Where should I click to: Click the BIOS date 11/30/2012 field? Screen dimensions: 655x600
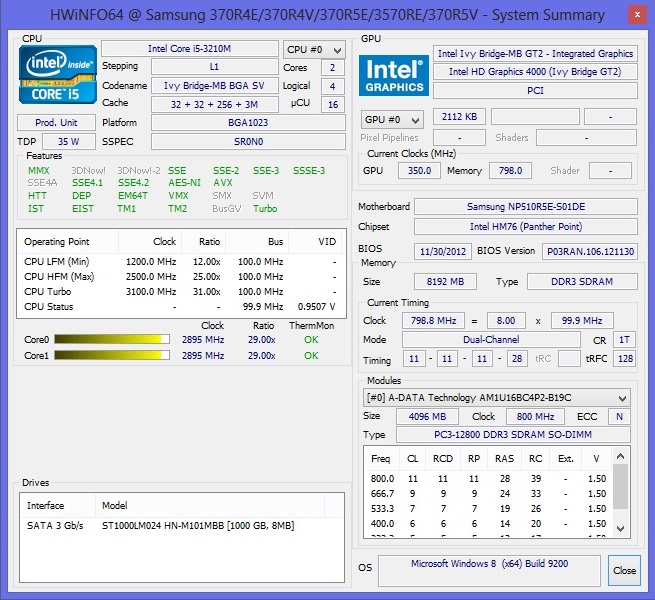click(x=443, y=251)
